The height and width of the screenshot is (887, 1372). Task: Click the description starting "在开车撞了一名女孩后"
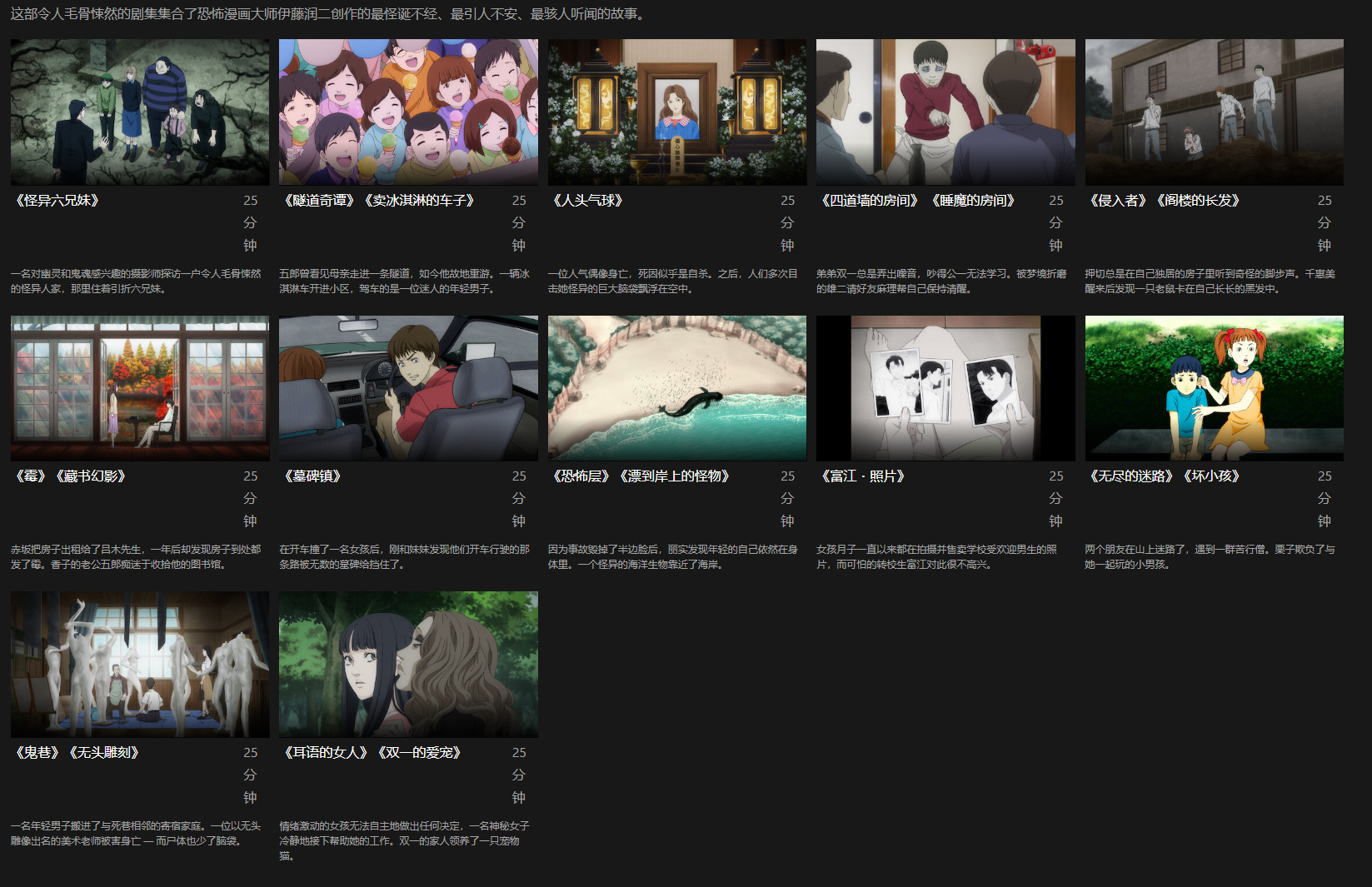[x=404, y=557]
